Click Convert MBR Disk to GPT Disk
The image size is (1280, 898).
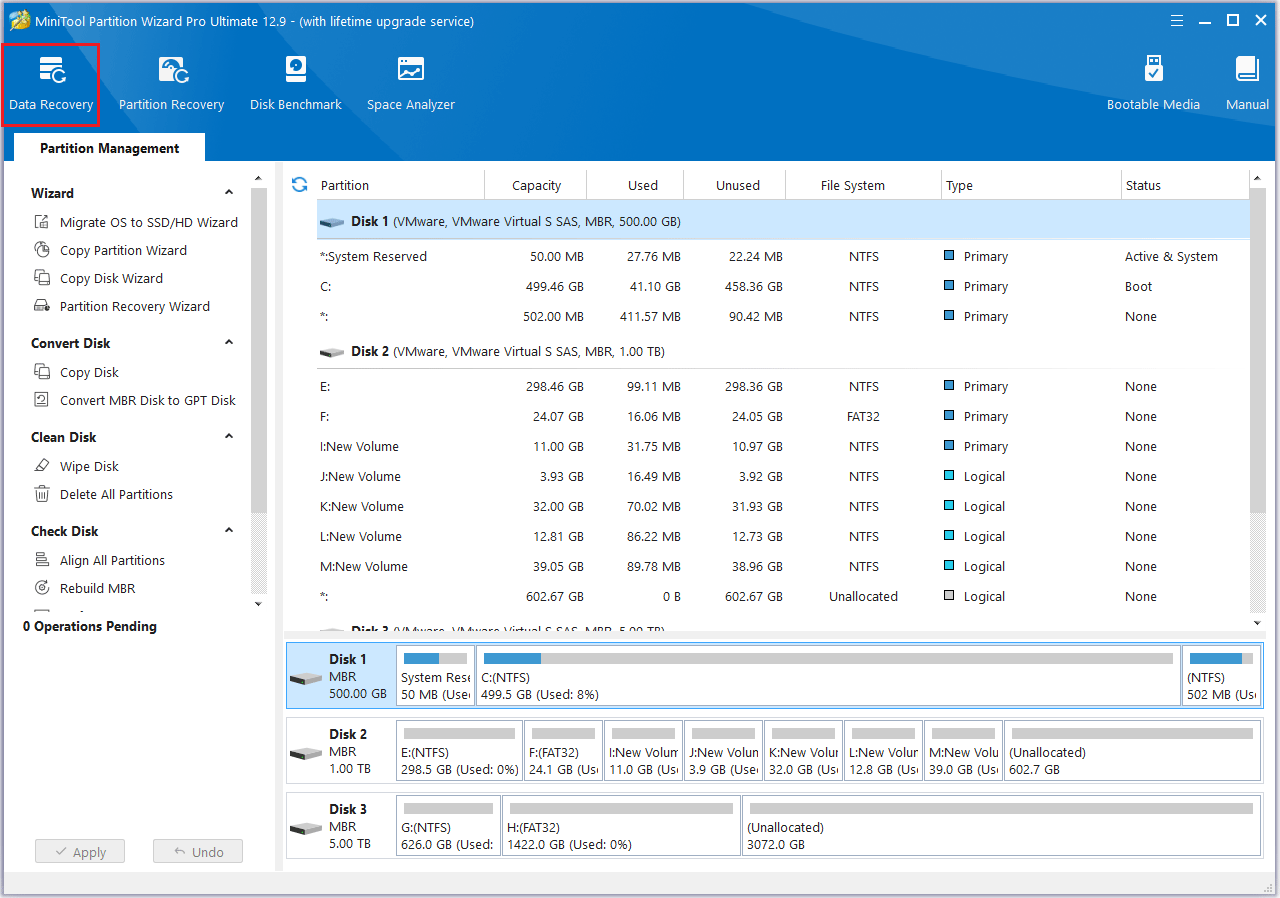pos(147,401)
